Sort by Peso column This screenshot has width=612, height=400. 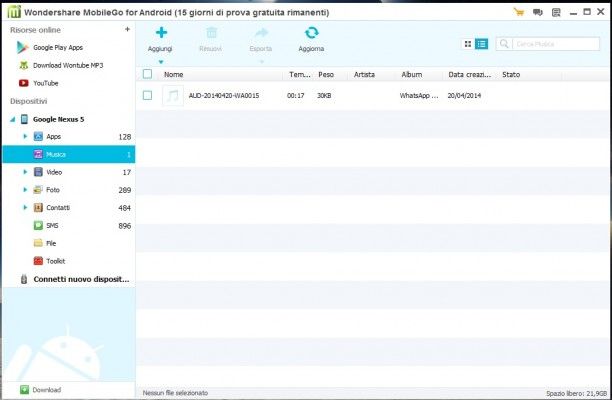[326, 75]
